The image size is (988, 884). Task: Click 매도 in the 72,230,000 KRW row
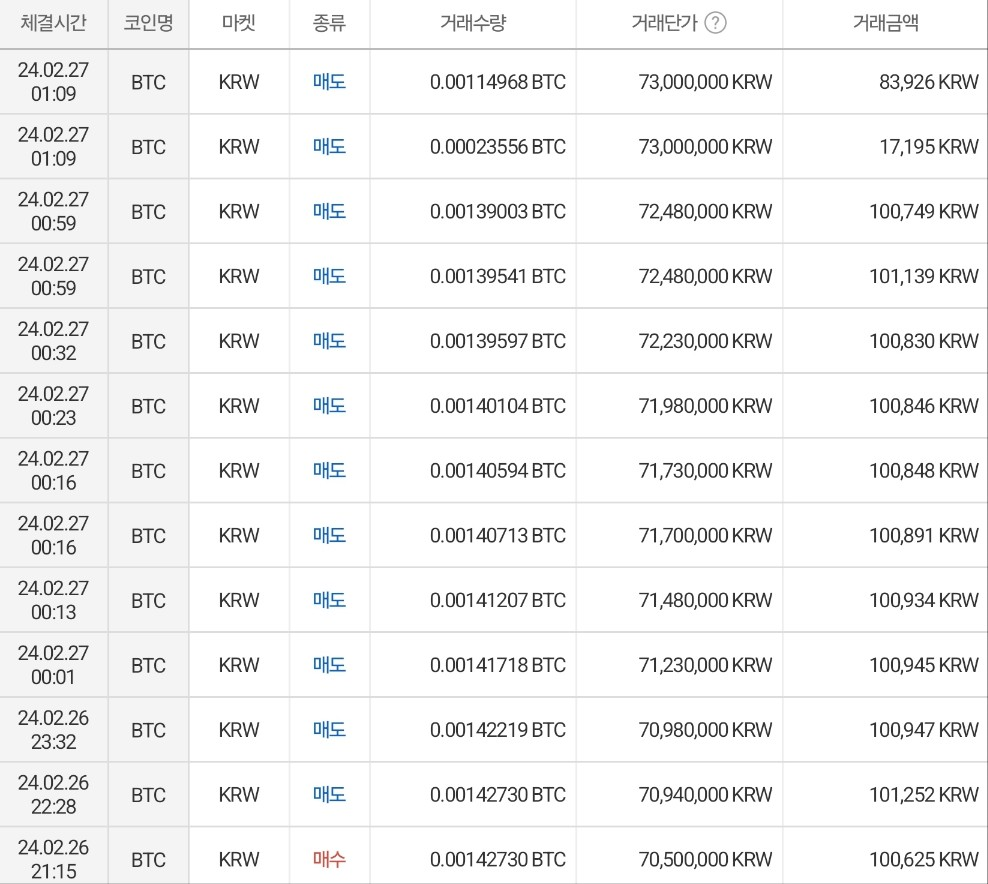coord(330,341)
